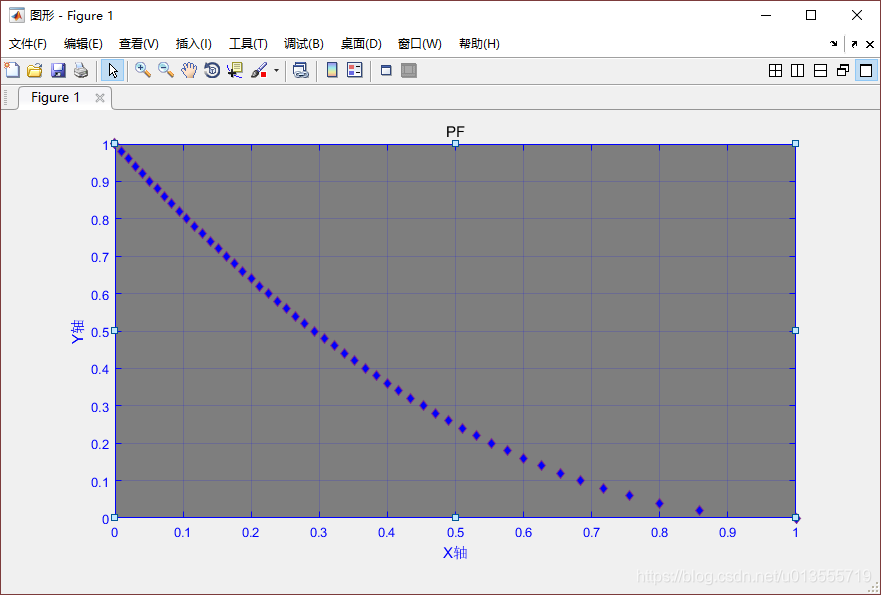This screenshot has width=881, height=595.
Task: Save the figure with the floppy disk icon
Action: click(x=58, y=70)
